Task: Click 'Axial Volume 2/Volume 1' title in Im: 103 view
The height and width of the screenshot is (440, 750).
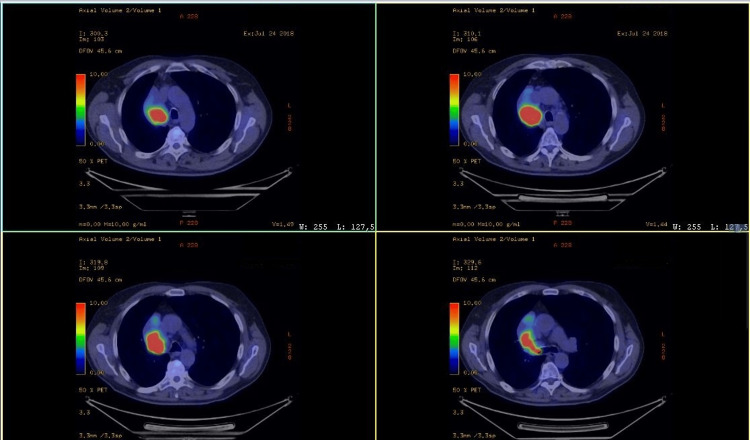Action: coord(120,10)
